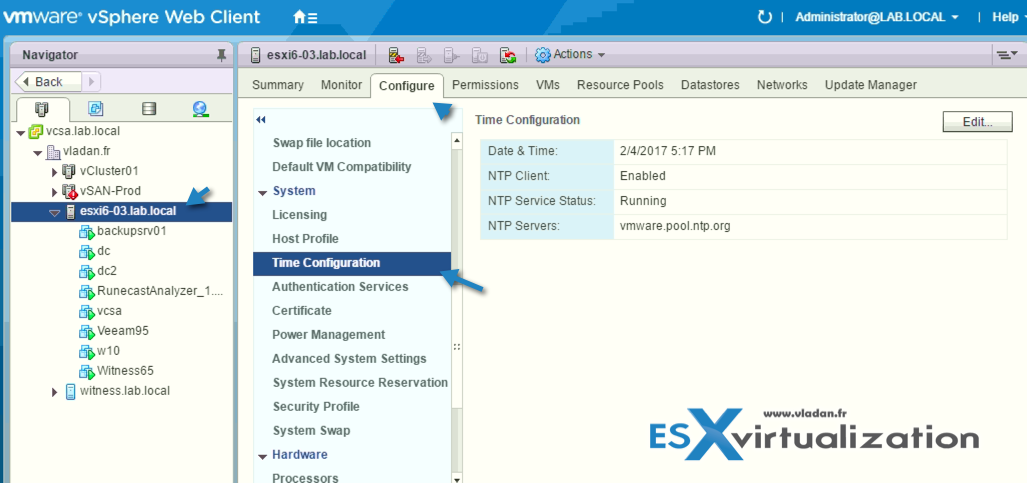The height and width of the screenshot is (483, 1027).
Task: Switch to the Permissions tab
Action: (485, 85)
